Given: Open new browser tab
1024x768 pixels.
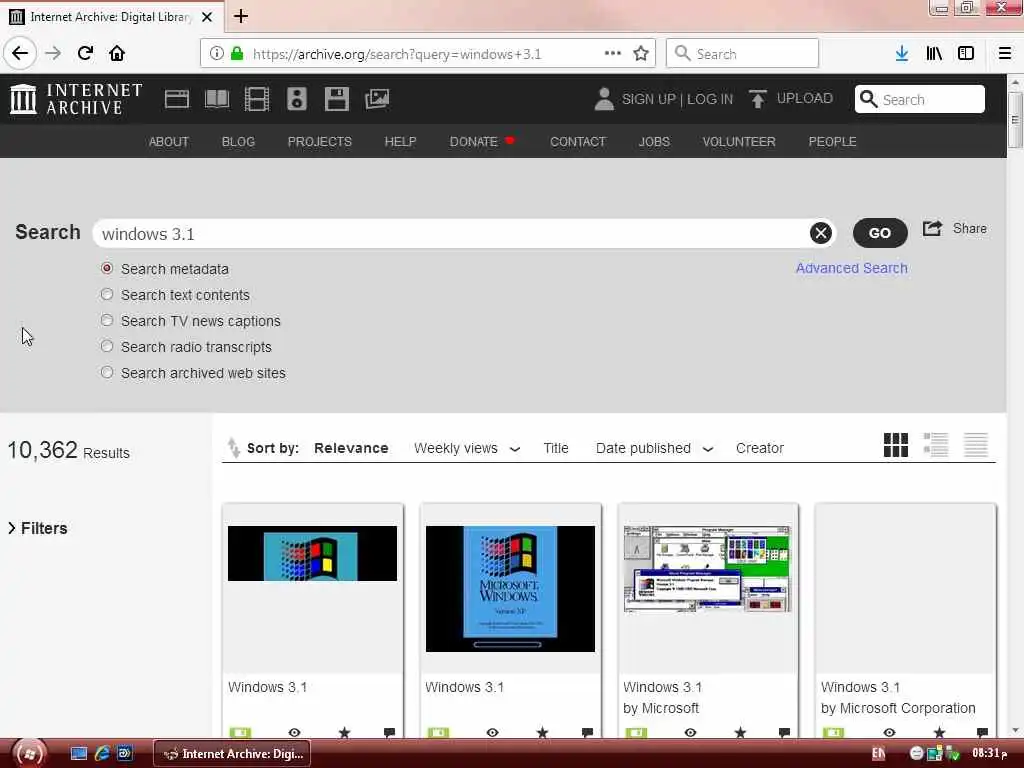Looking at the screenshot, I should pyautogui.click(x=241, y=16).
